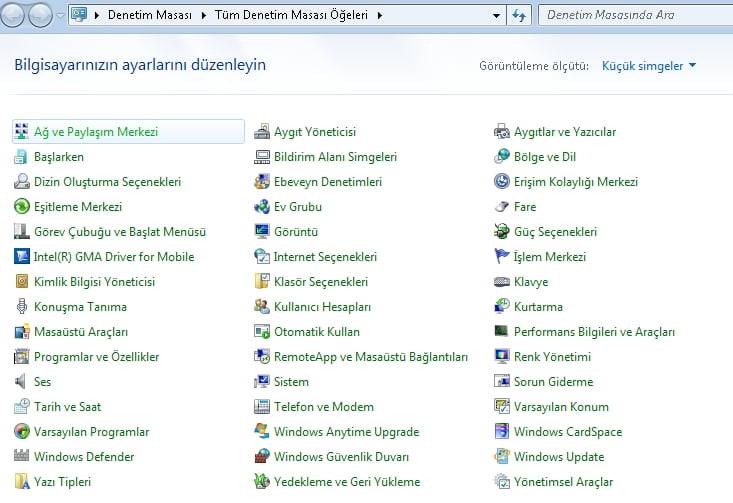Expand the address bar history dropdown arrow
The height and width of the screenshot is (503, 733).
coord(496,15)
